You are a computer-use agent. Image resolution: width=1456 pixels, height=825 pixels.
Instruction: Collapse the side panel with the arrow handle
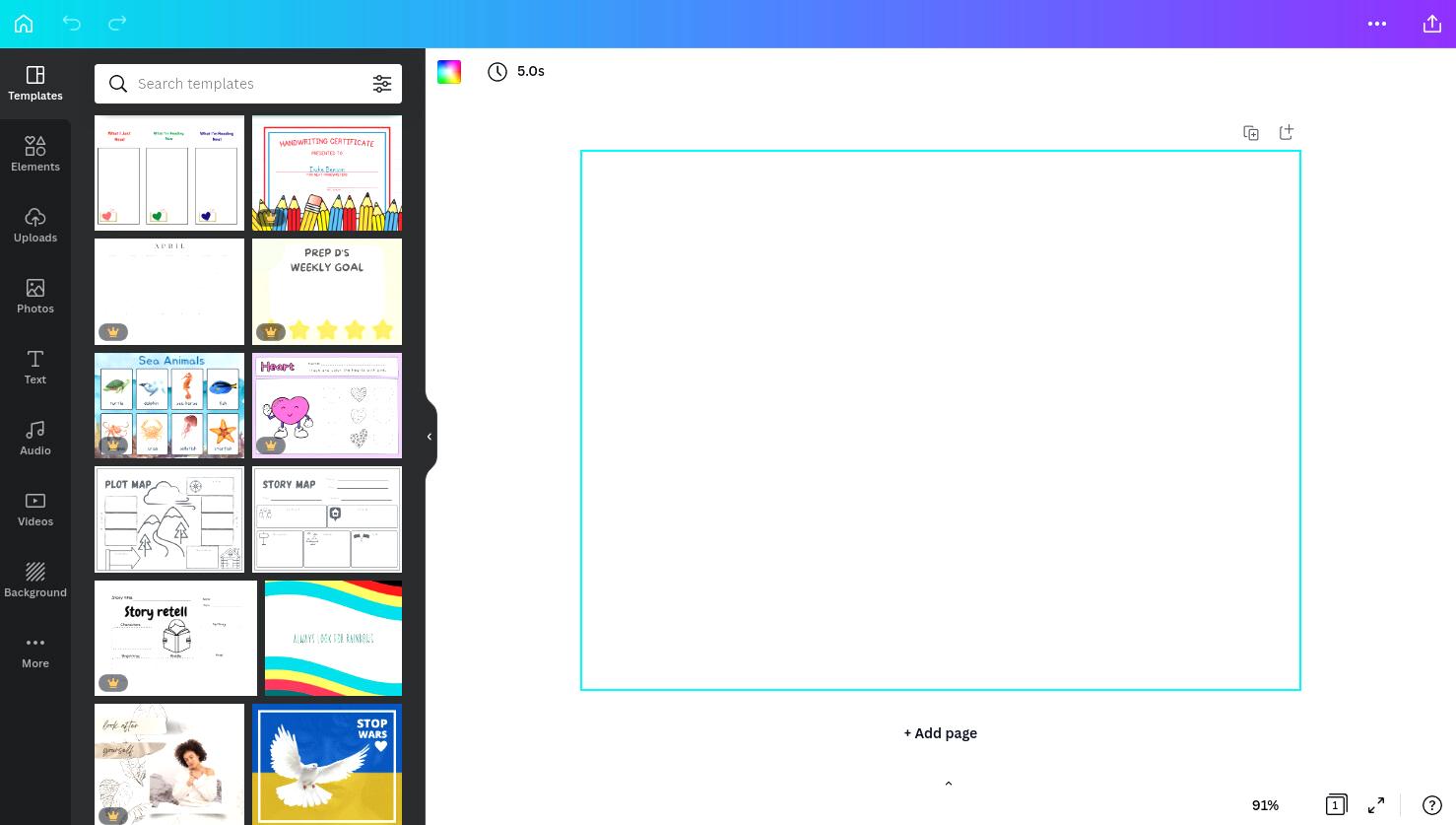(x=430, y=437)
